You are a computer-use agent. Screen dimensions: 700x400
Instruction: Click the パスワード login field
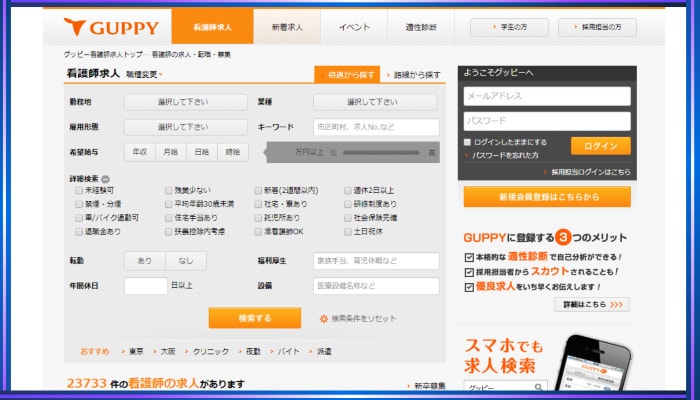tap(547, 121)
